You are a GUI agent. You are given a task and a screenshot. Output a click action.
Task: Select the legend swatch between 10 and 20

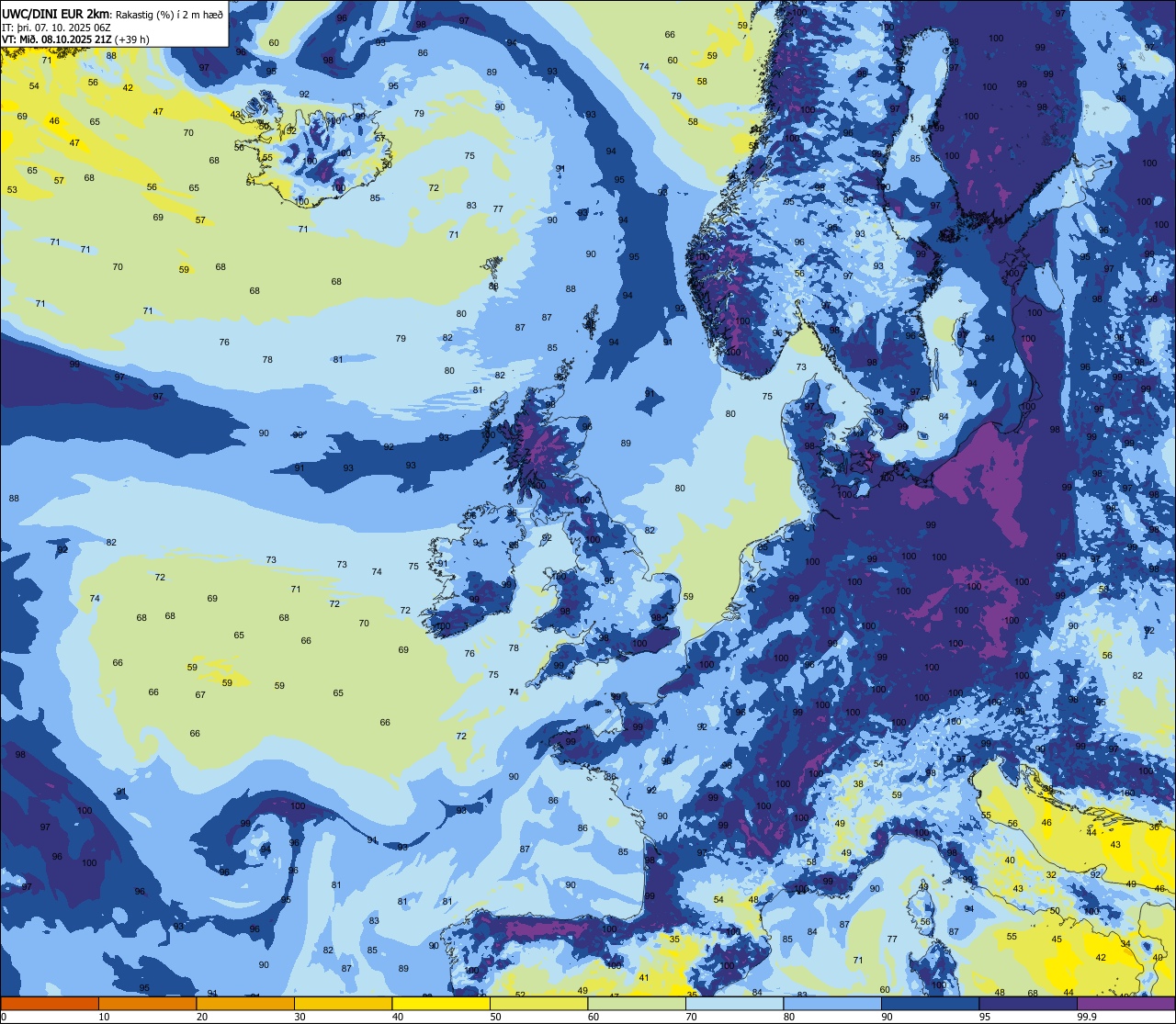coord(147,1003)
